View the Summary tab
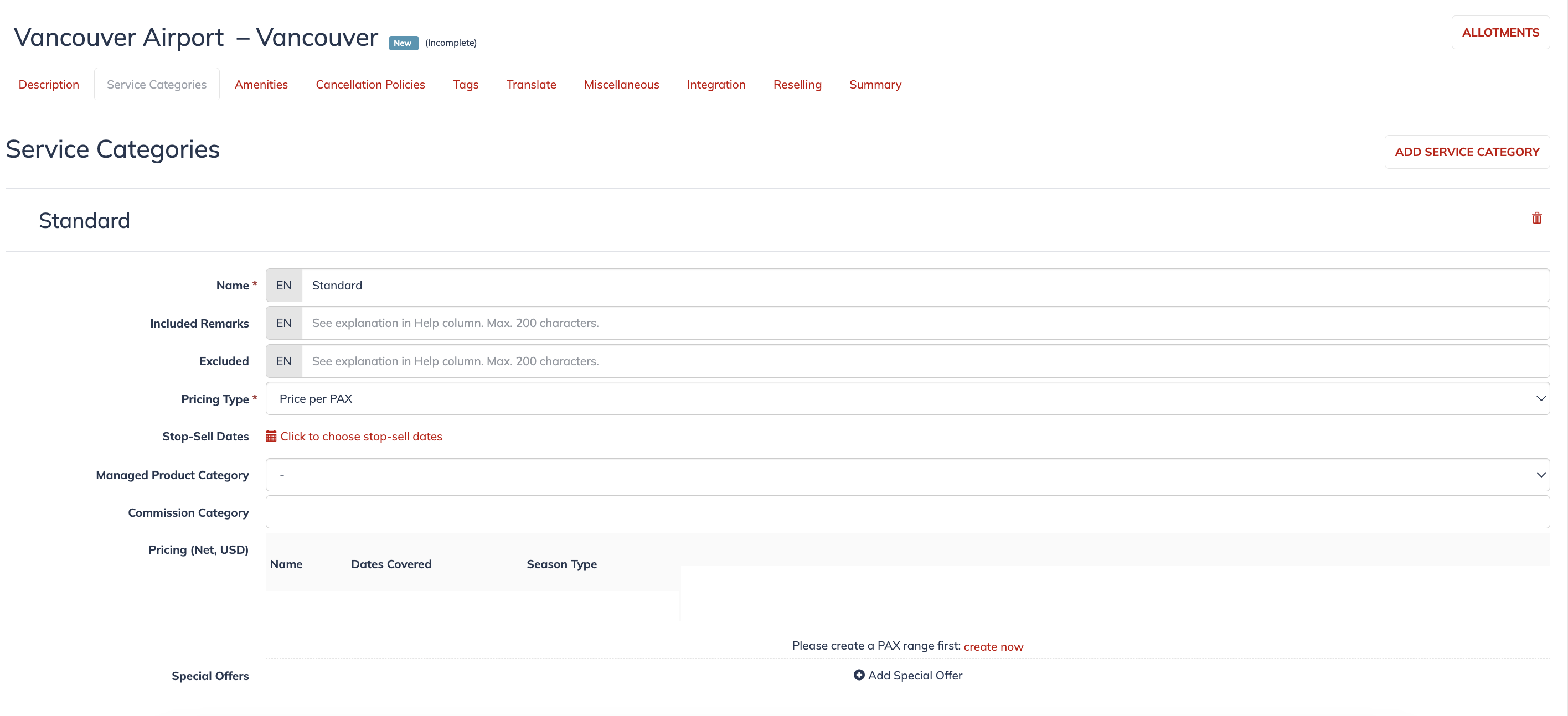The height and width of the screenshot is (716, 1568). point(875,85)
